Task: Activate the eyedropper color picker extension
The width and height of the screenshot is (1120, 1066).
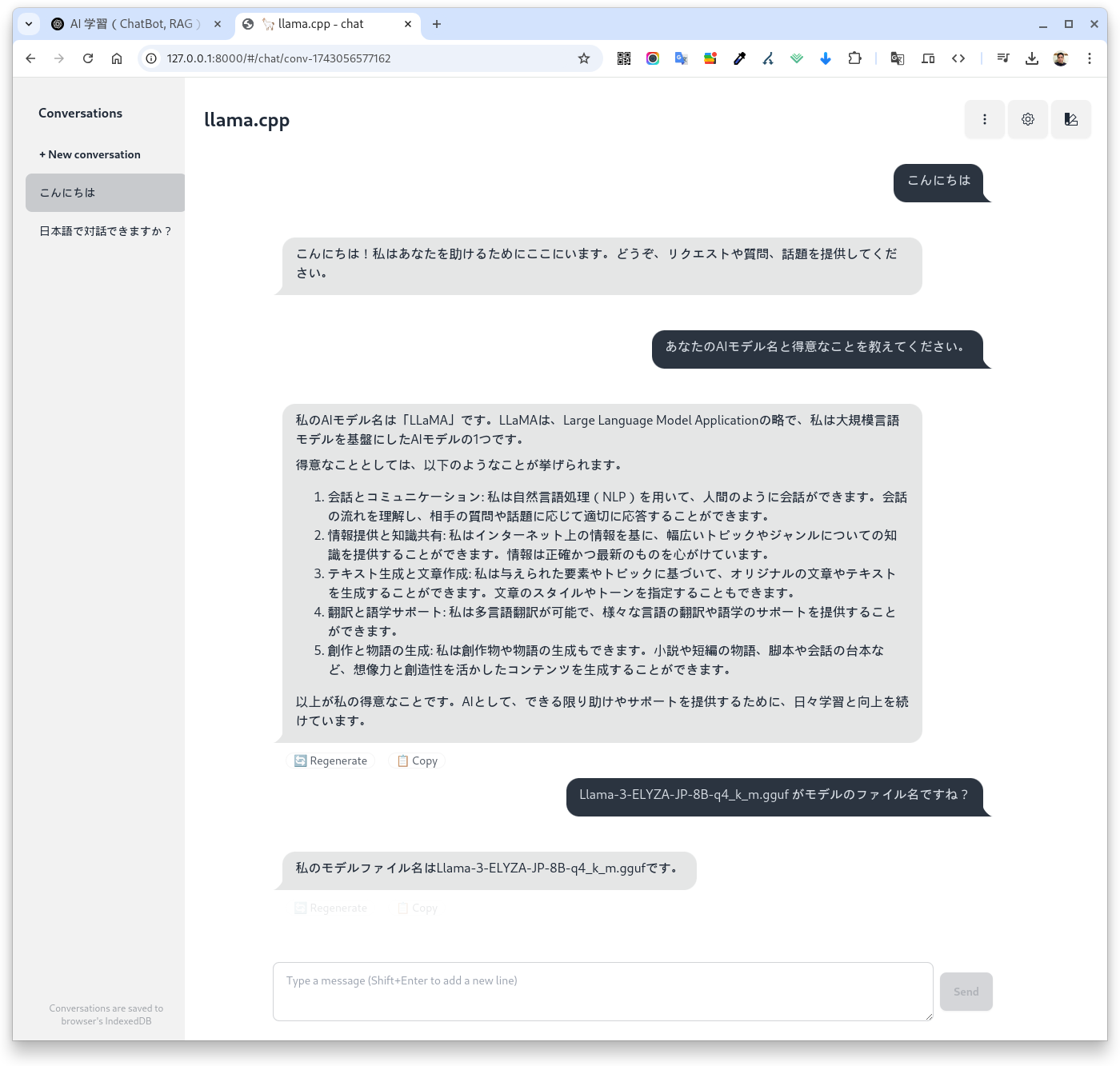Action: click(x=739, y=58)
